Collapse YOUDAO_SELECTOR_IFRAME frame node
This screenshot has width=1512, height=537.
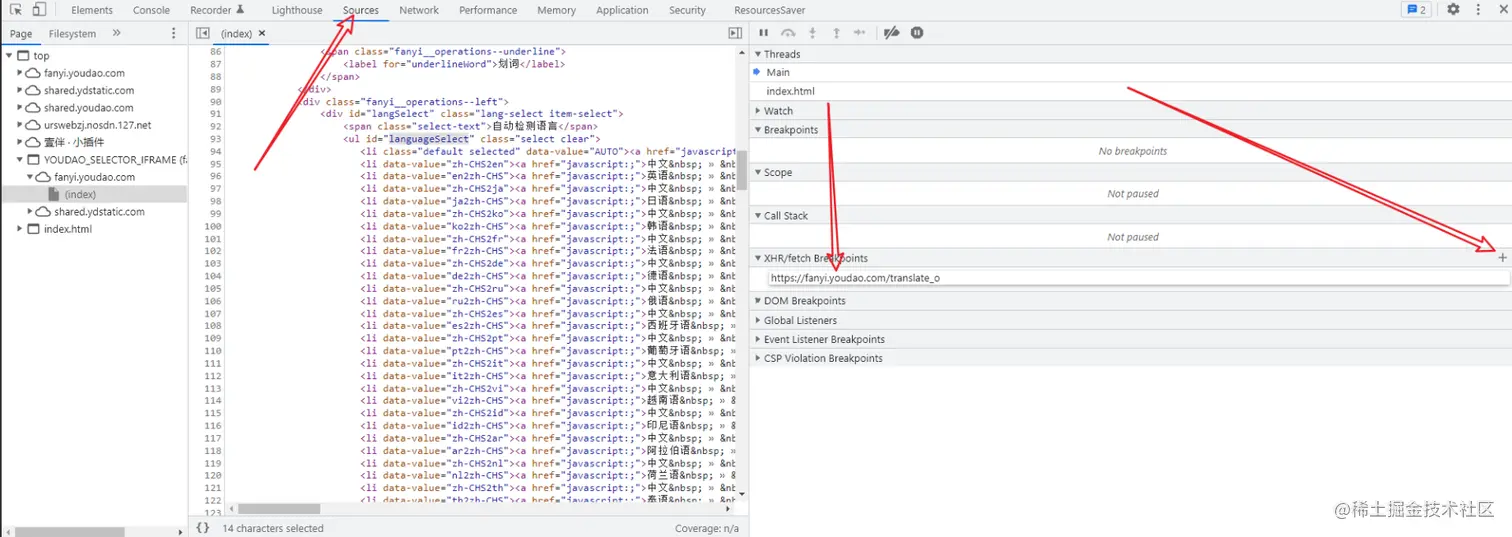point(21,160)
